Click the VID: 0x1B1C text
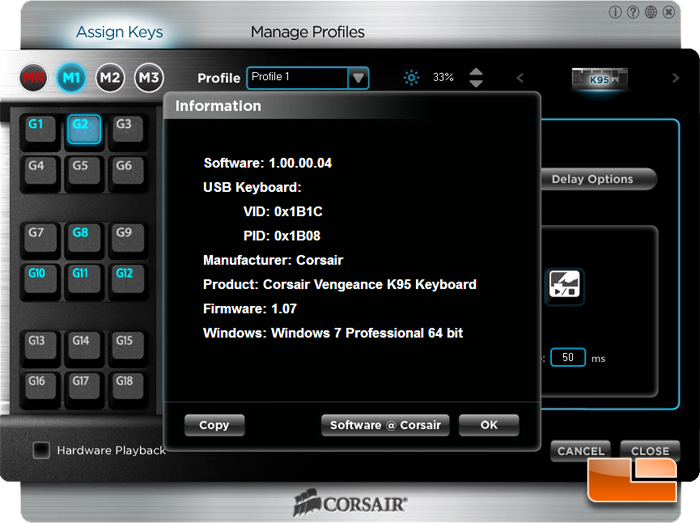Image resolution: width=700 pixels, height=523 pixels. click(x=283, y=212)
